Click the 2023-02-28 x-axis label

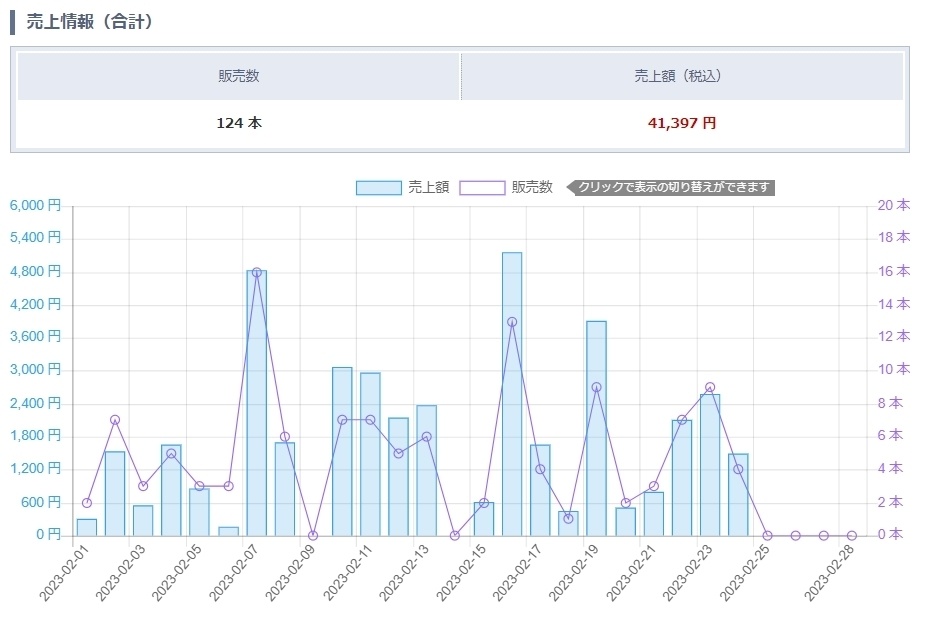tap(829, 573)
